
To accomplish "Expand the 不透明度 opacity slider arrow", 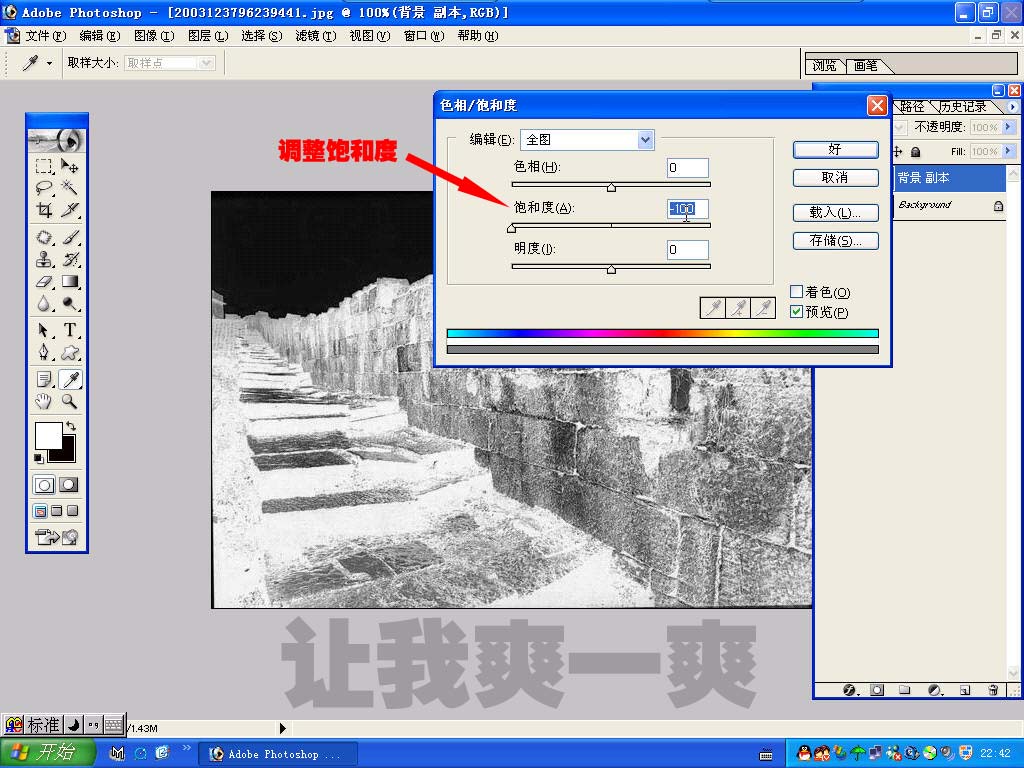I will [x=1007, y=128].
